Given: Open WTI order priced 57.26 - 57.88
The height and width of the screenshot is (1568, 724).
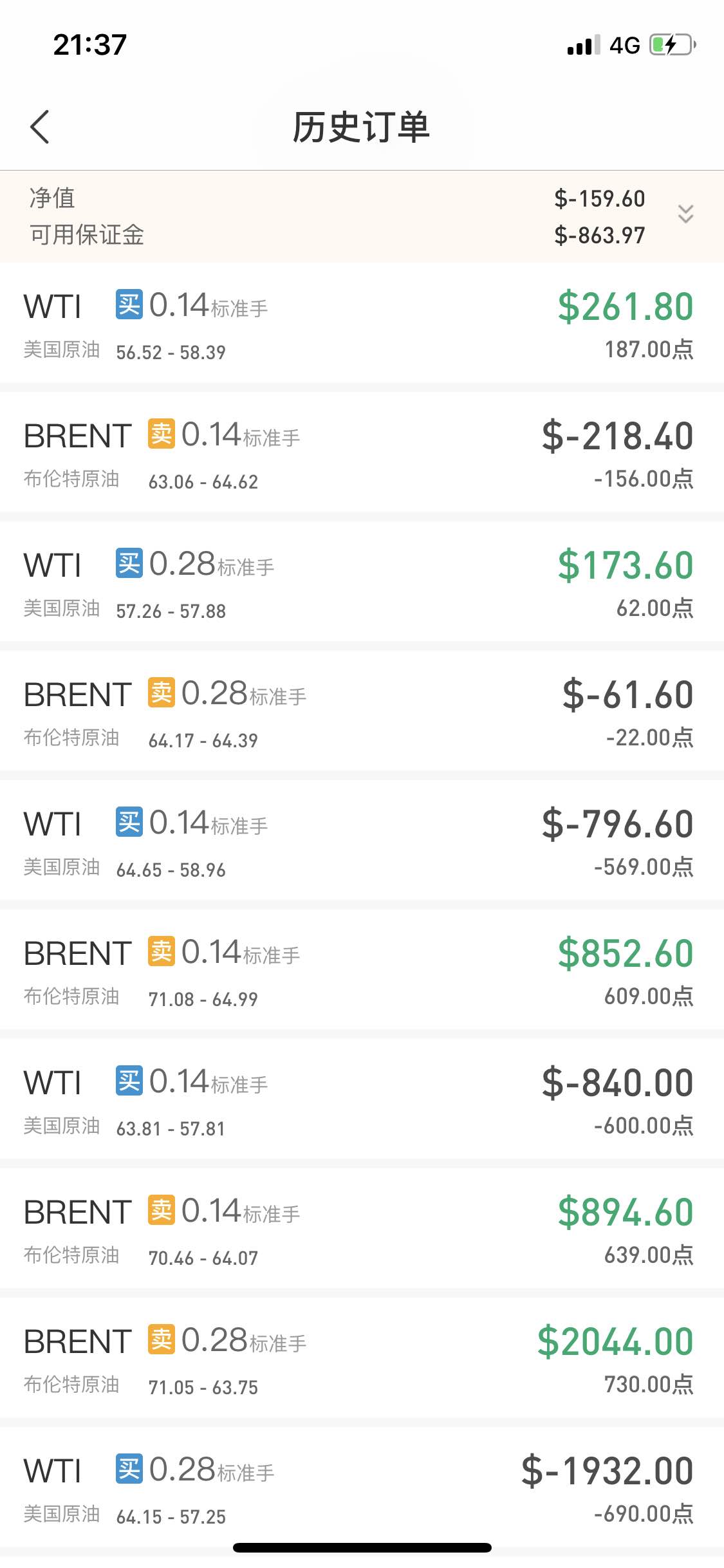Looking at the screenshot, I should coord(362,583).
